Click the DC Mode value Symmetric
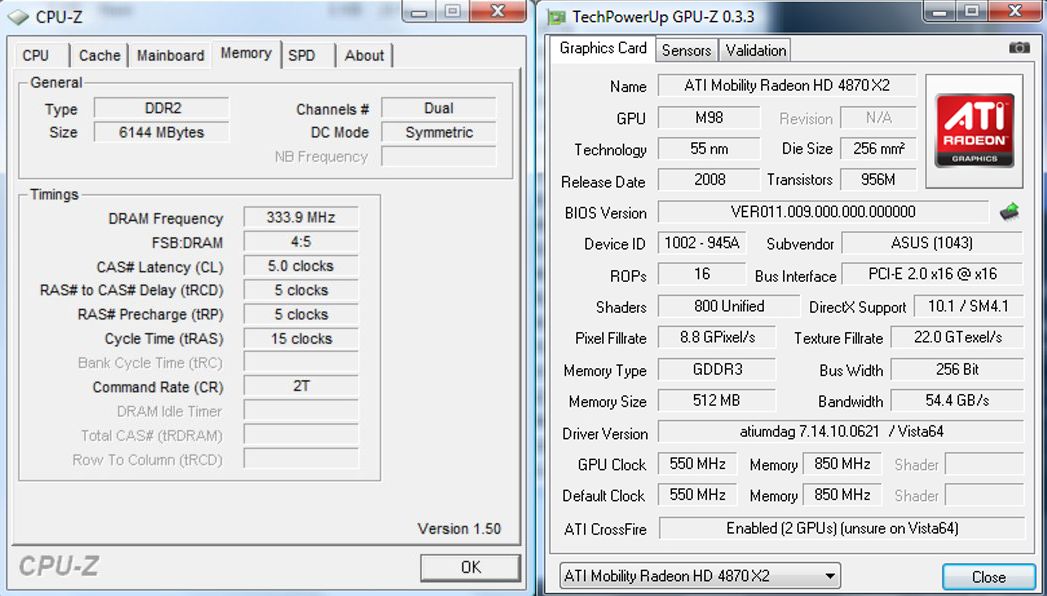1047x596 pixels. 439,132
